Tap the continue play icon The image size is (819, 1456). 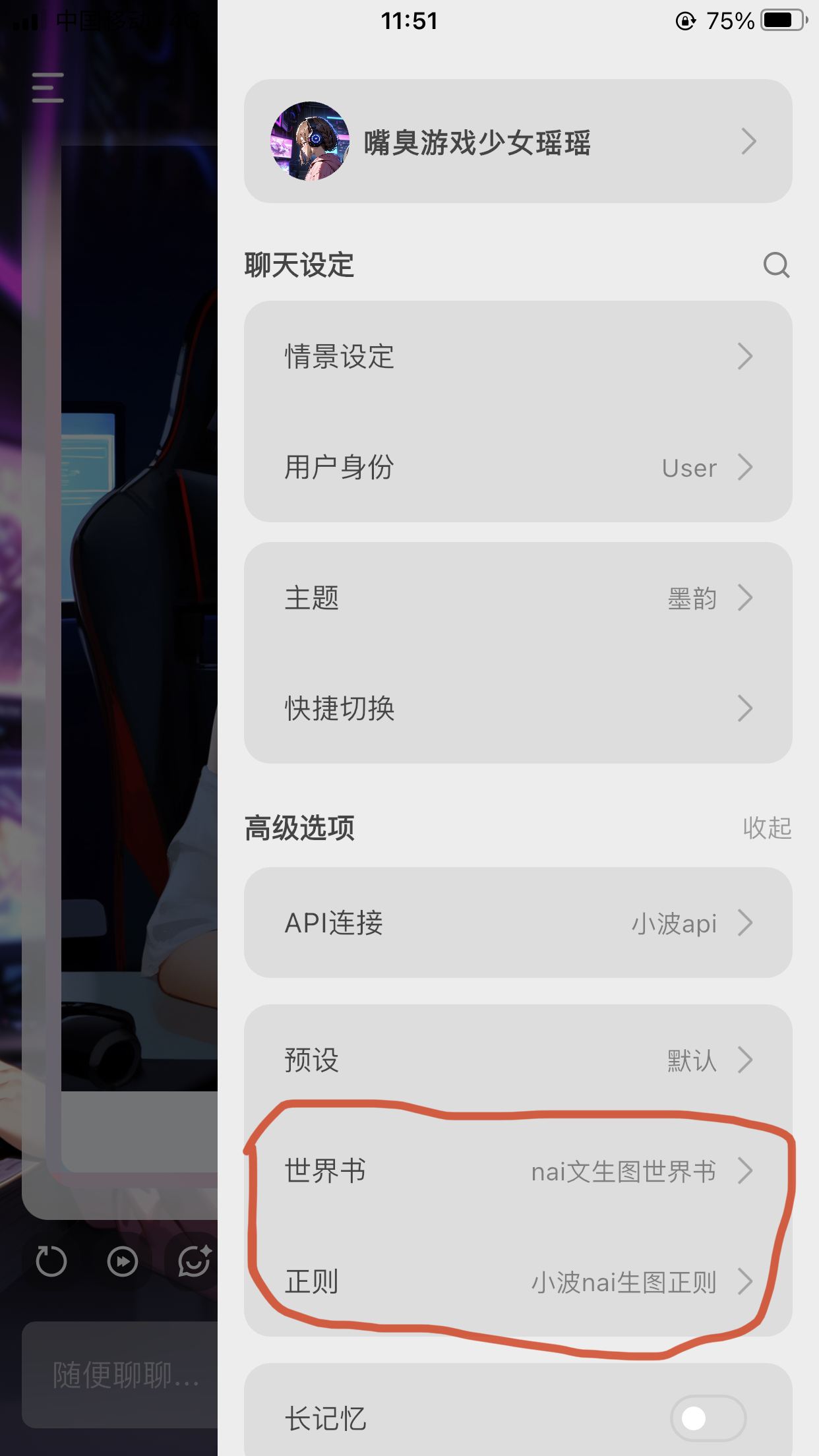tap(123, 1261)
